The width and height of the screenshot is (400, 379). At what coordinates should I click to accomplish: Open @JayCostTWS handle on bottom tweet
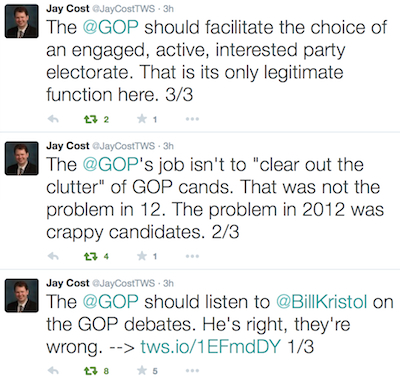(123, 283)
